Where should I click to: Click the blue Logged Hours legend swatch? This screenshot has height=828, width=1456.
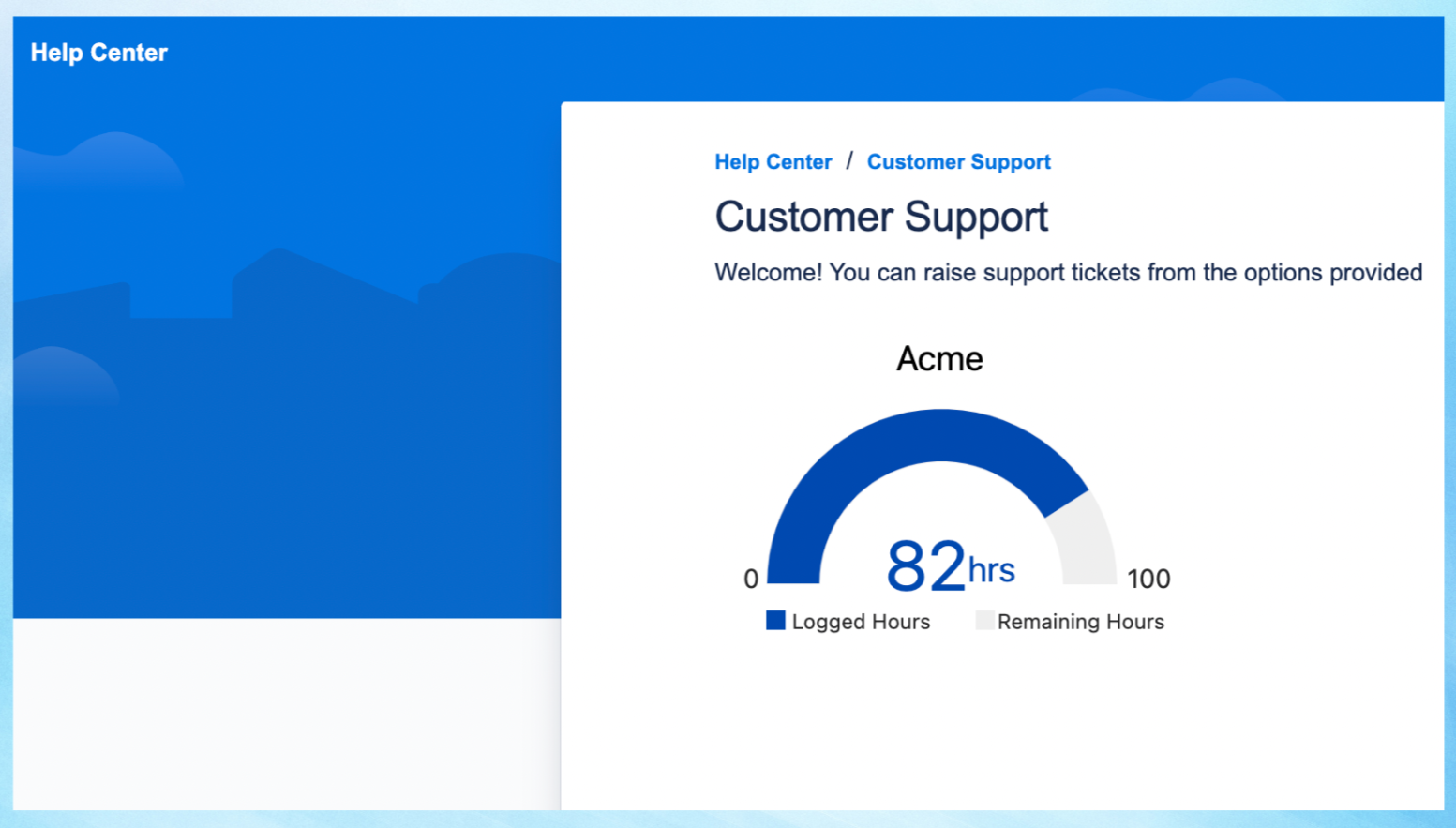(775, 621)
